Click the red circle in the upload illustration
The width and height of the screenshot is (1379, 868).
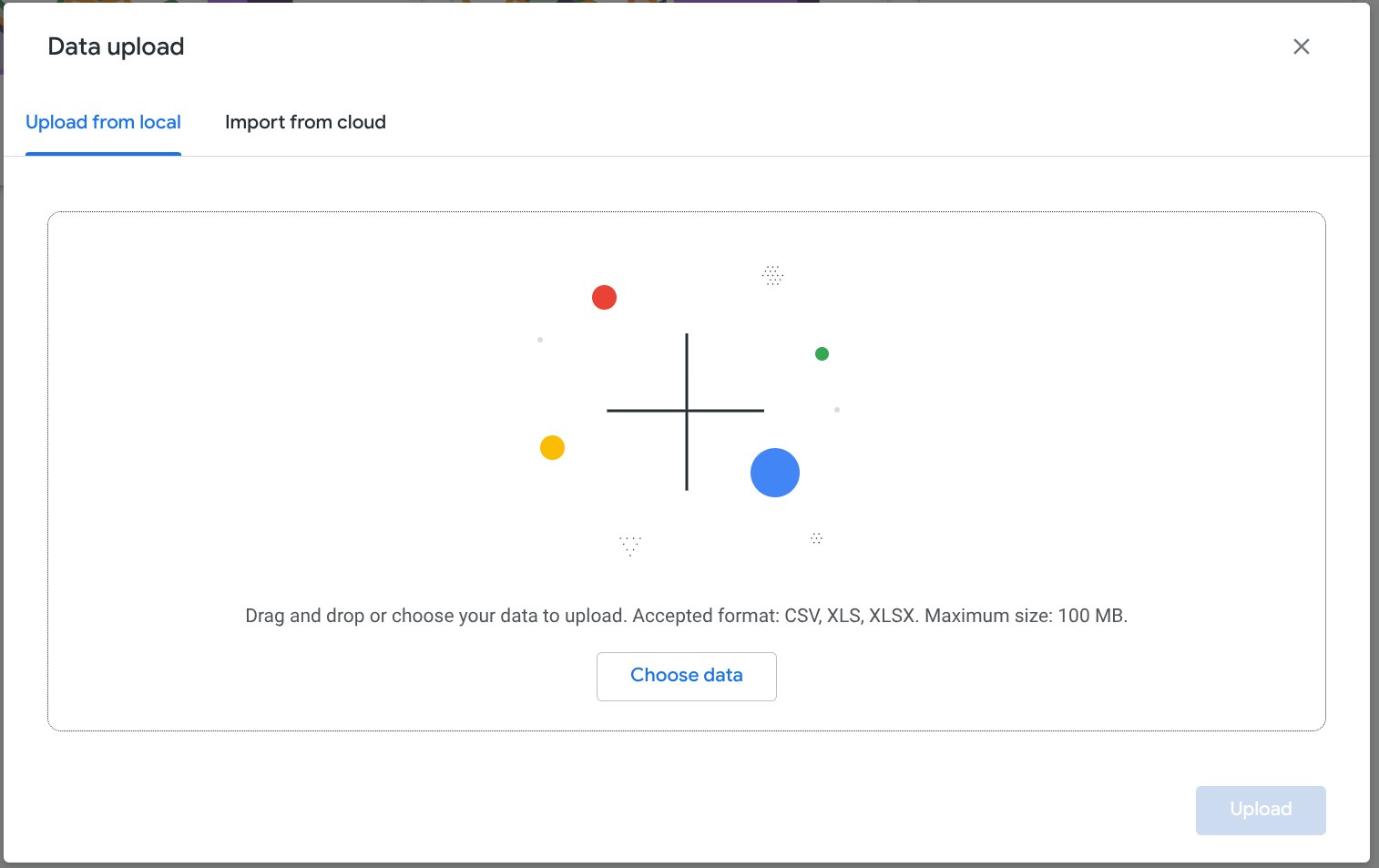pyautogui.click(x=604, y=297)
